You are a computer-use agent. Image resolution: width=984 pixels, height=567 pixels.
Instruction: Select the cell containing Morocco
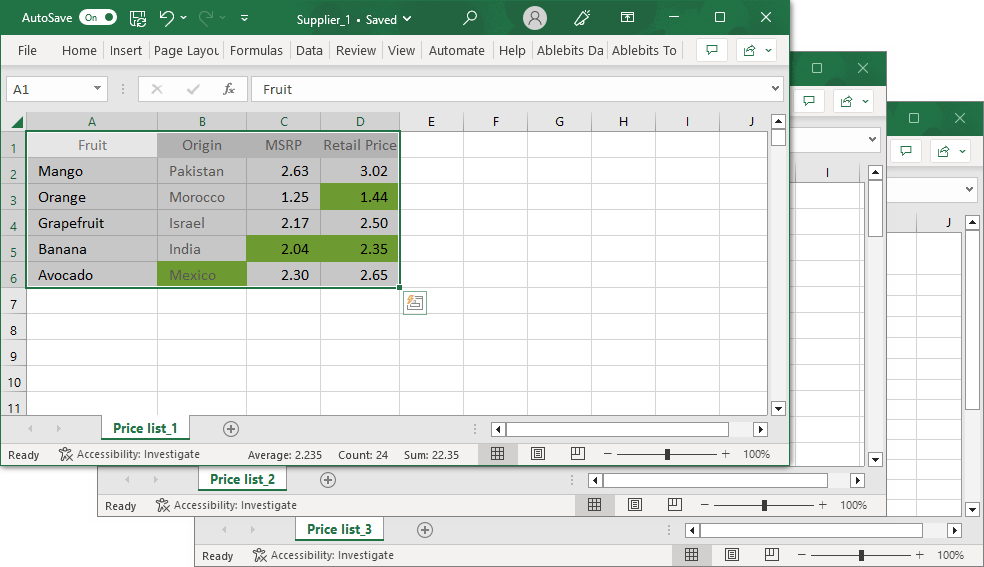pos(201,197)
